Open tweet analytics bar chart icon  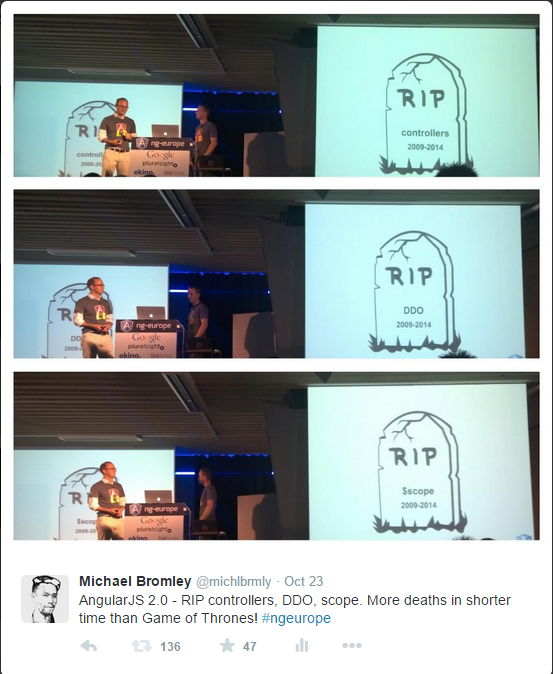[x=302, y=645]
